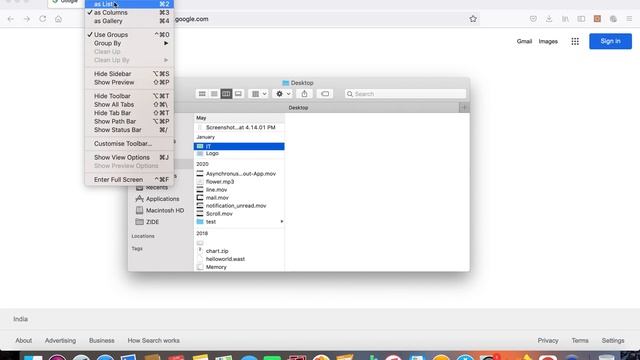
Task: Open the browser hamburger menu
Action: pos(629,19)
